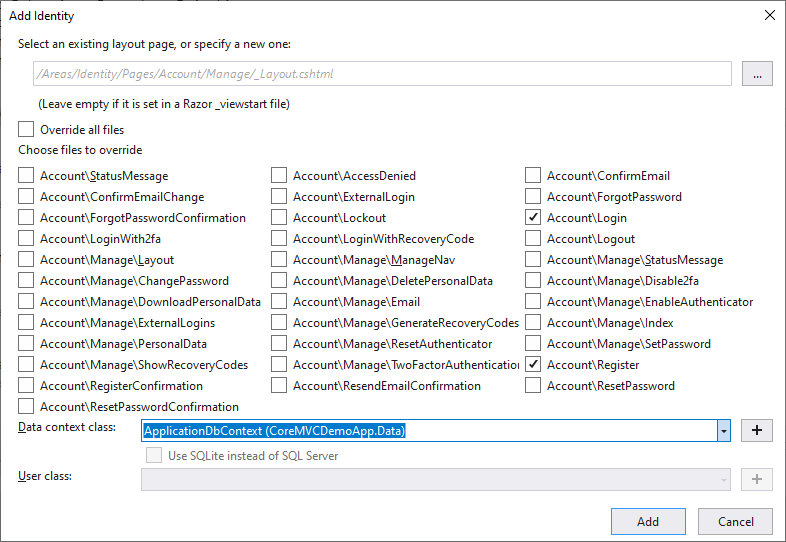Check Account\Manage\StatusMessage checkbox
This screenshot has height=542, width=786.
point(533,260)
